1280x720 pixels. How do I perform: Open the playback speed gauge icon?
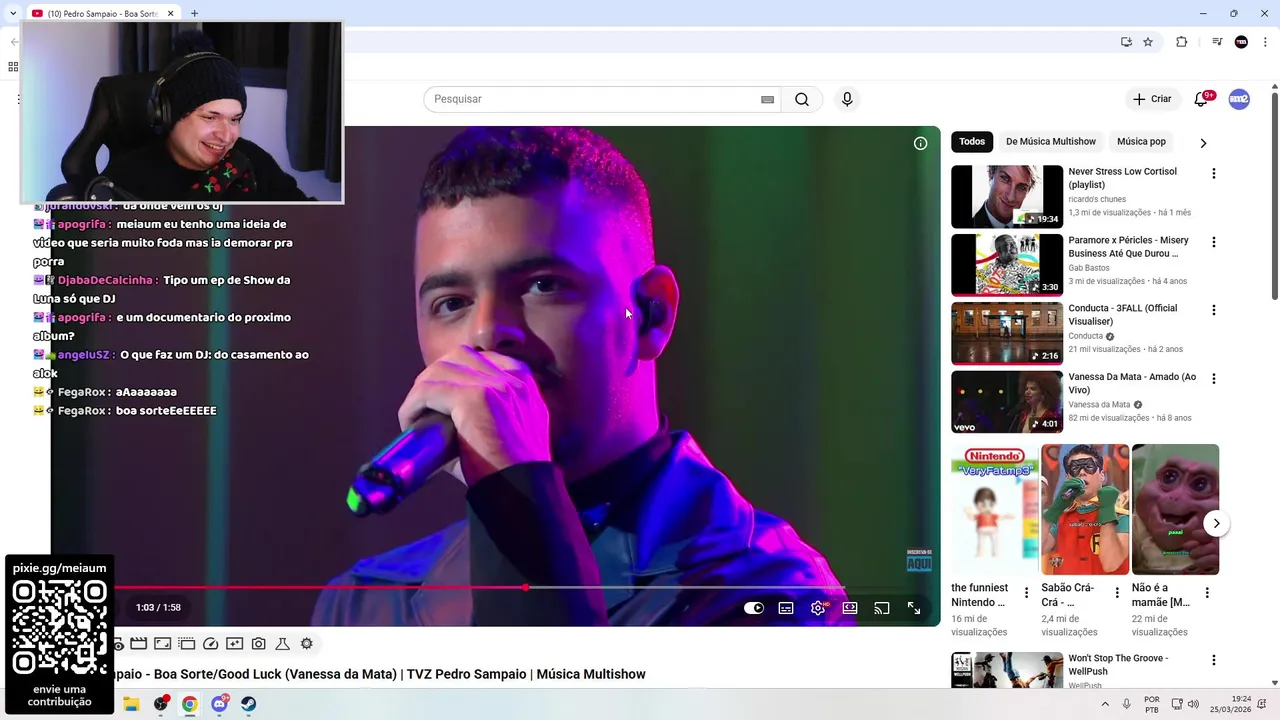tap(211, 644)
